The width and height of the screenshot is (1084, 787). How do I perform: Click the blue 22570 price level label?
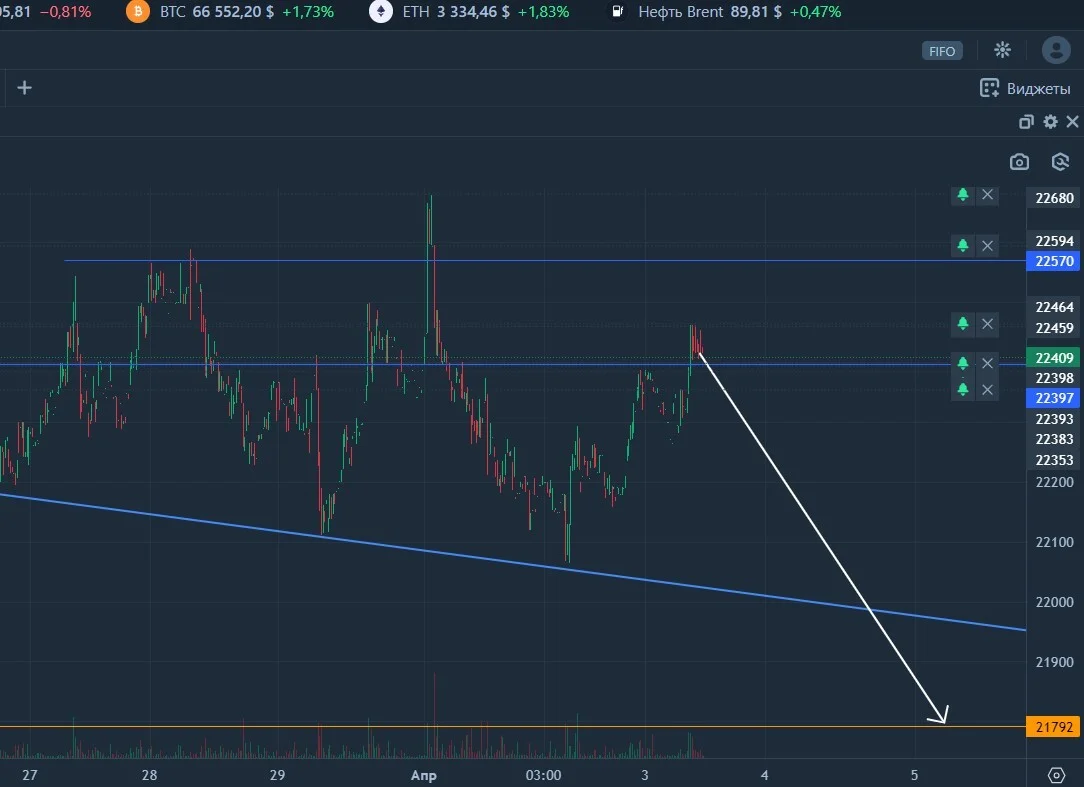(1054, 261)
